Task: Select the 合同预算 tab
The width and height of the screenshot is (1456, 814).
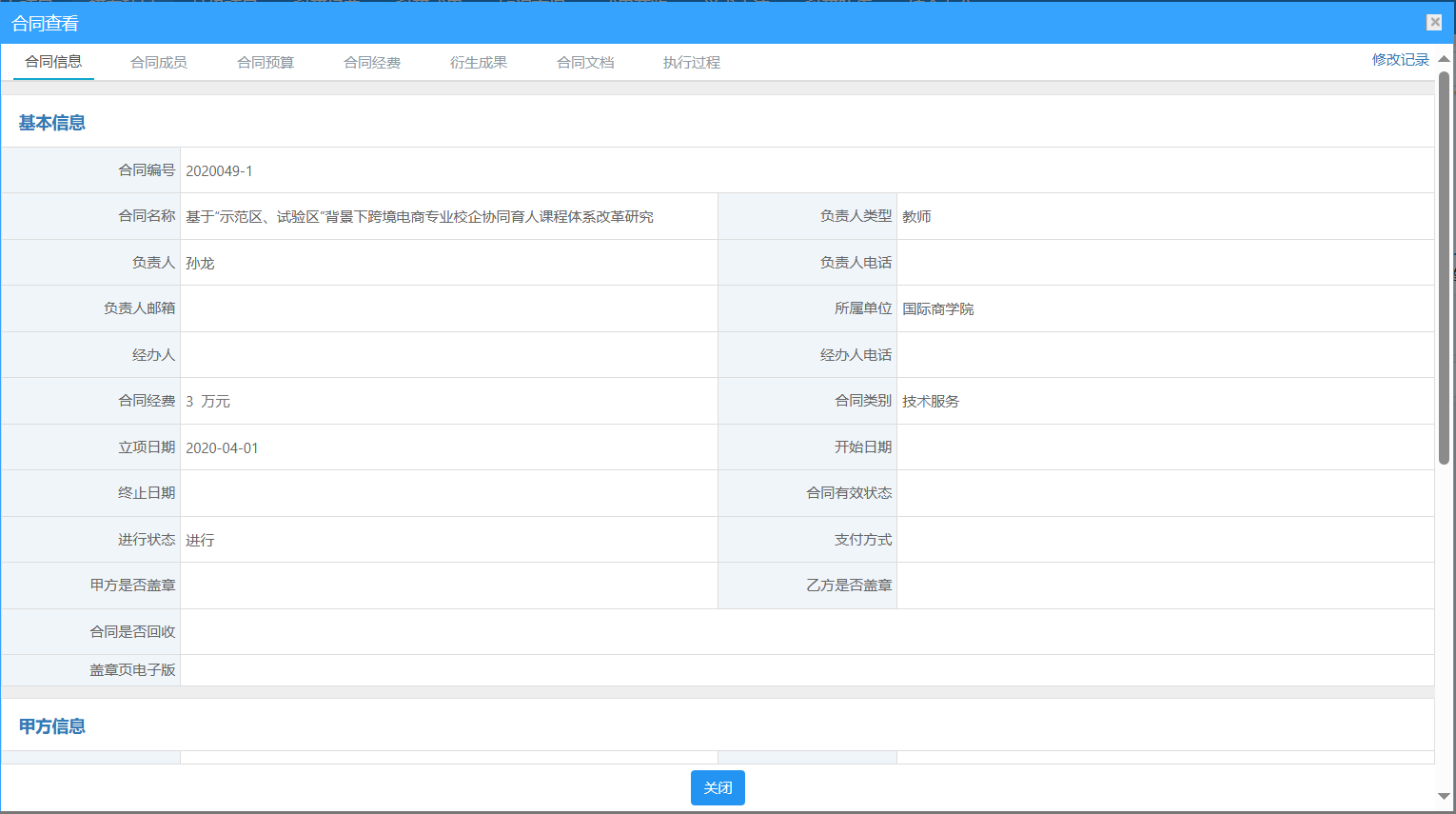Action: (x=266, y=63)
